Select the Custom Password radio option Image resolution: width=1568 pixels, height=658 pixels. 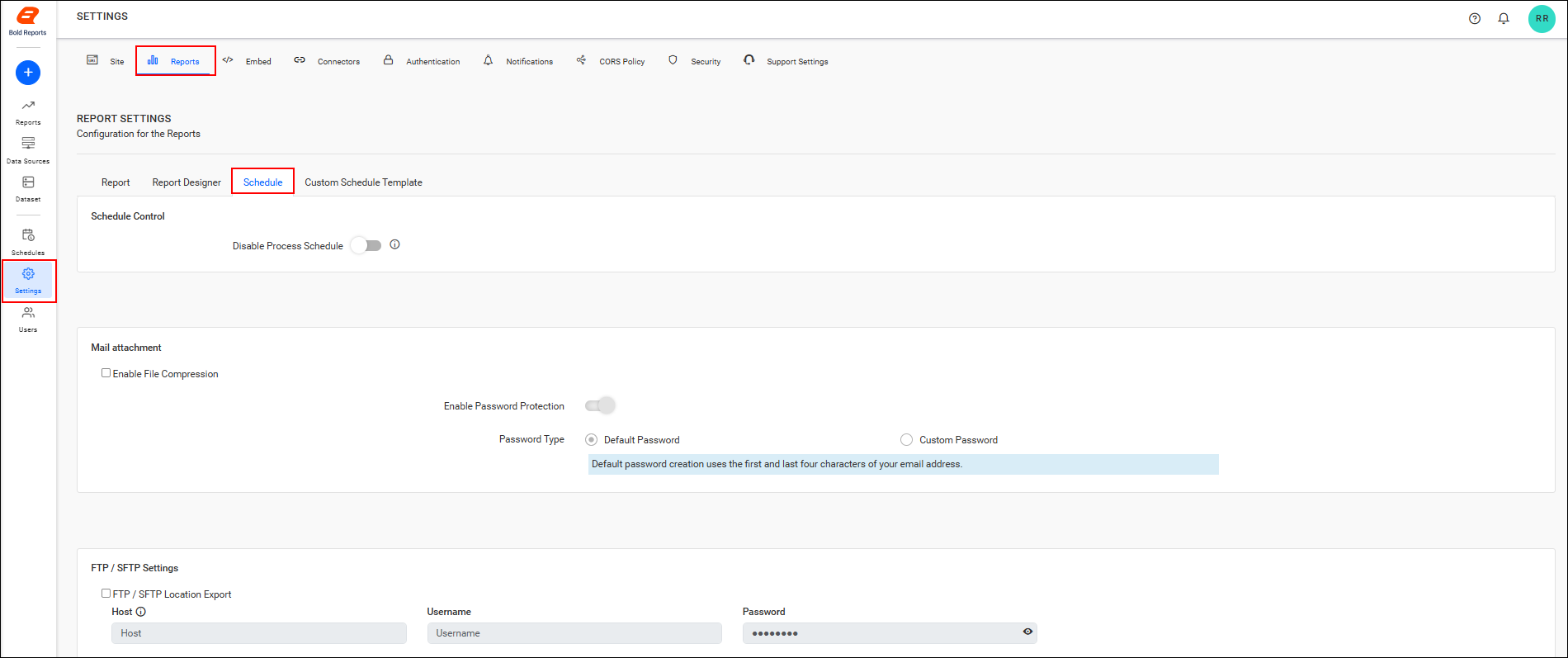[906, 440]
